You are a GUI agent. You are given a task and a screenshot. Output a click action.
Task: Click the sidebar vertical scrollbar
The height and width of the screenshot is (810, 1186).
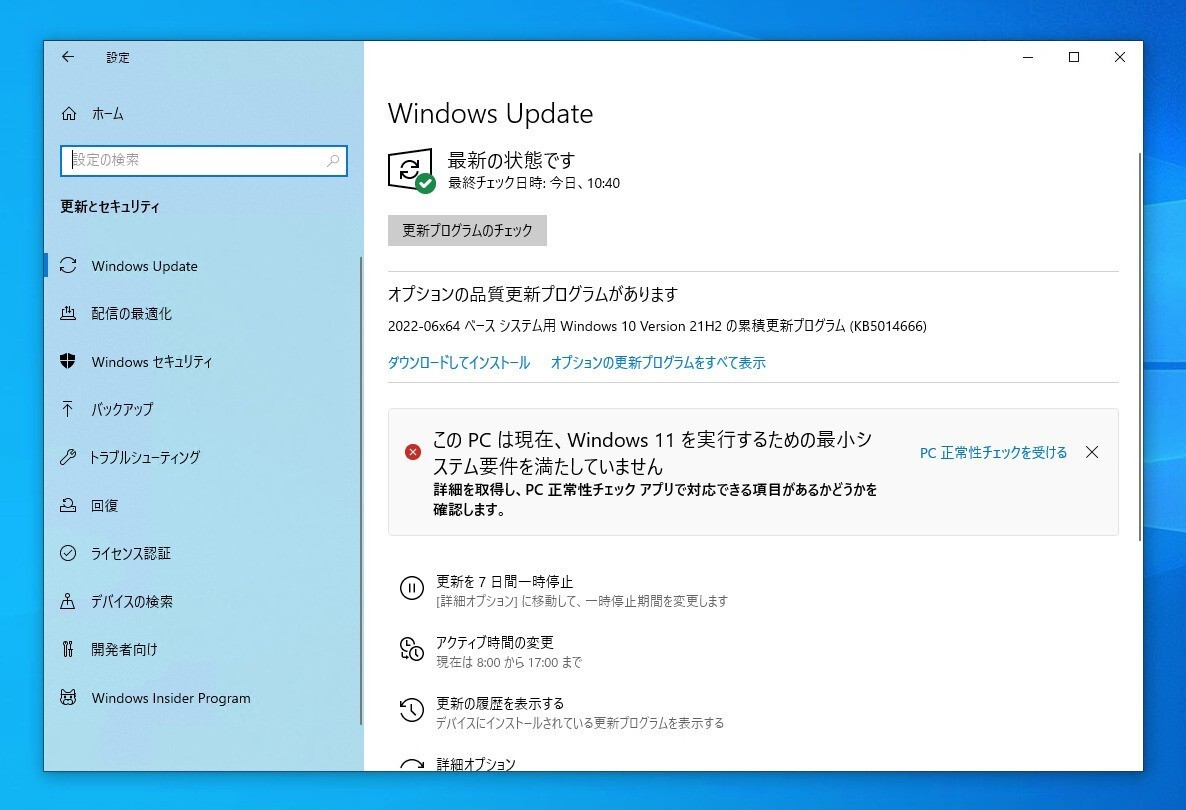[x=361, y=490]
